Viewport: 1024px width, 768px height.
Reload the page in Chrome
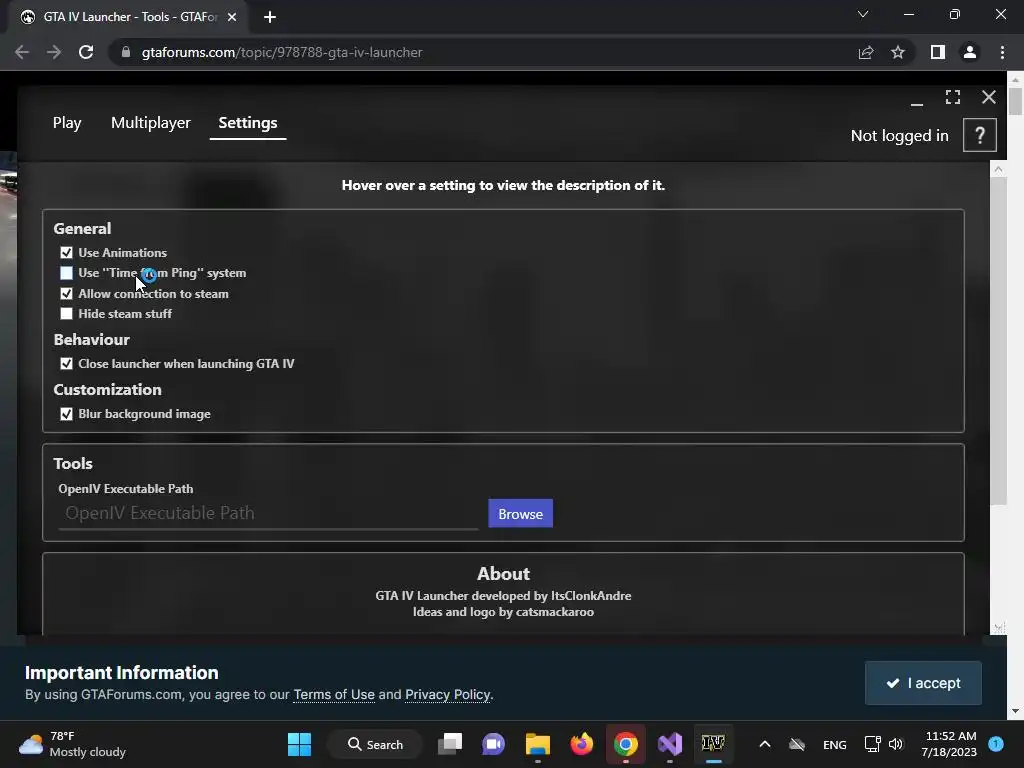(86, 52)
